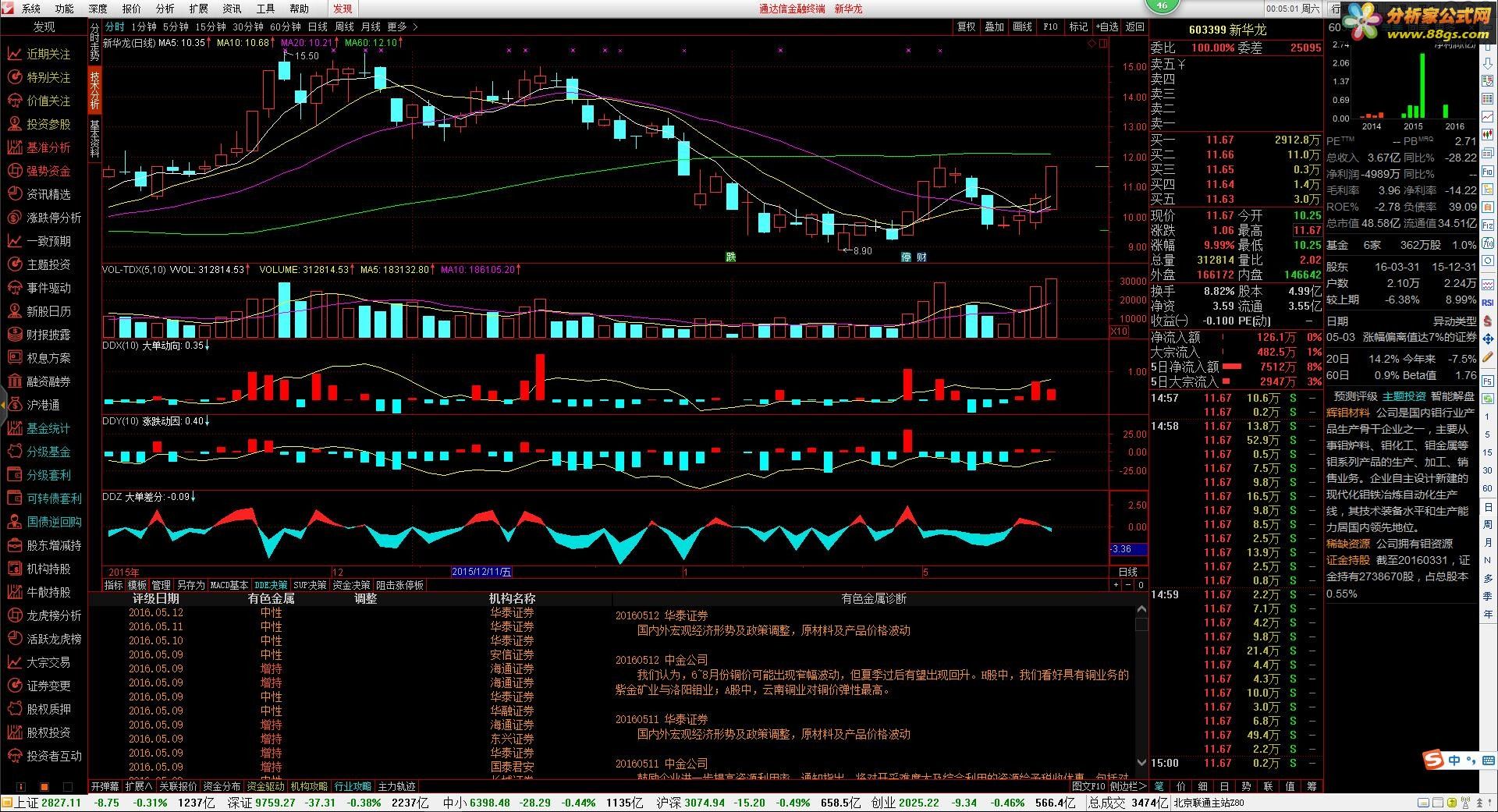This screenshot has height=812, width=1498.
Task: Click the diamond expander at chart top-right
Action: click(1092, 44)
